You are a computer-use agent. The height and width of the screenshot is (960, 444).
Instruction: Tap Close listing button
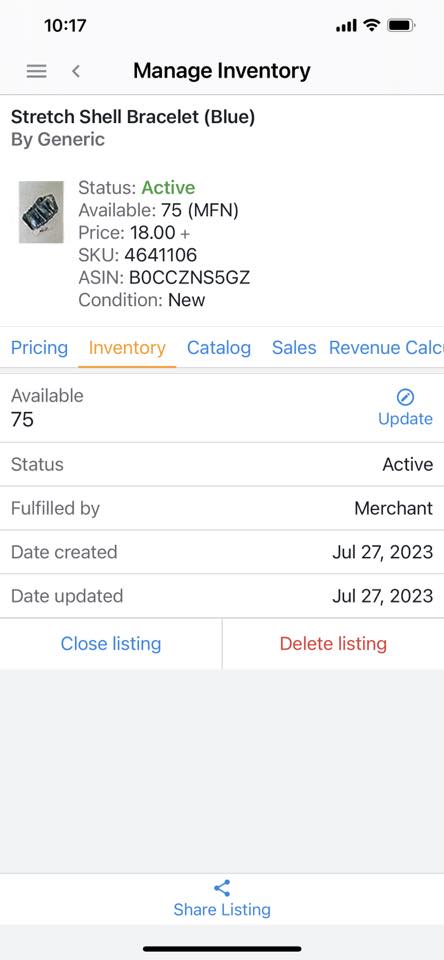111,643
